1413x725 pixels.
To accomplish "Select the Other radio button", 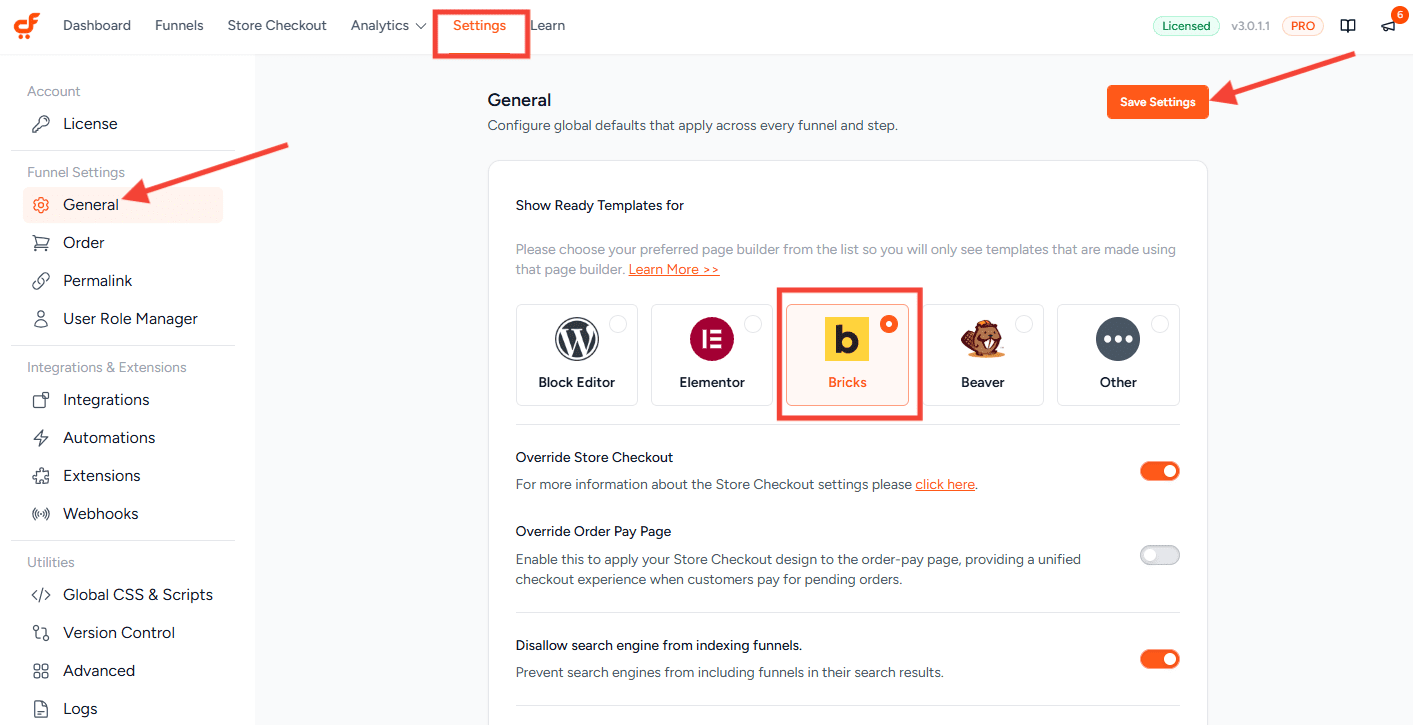I will pos(1159,324).
